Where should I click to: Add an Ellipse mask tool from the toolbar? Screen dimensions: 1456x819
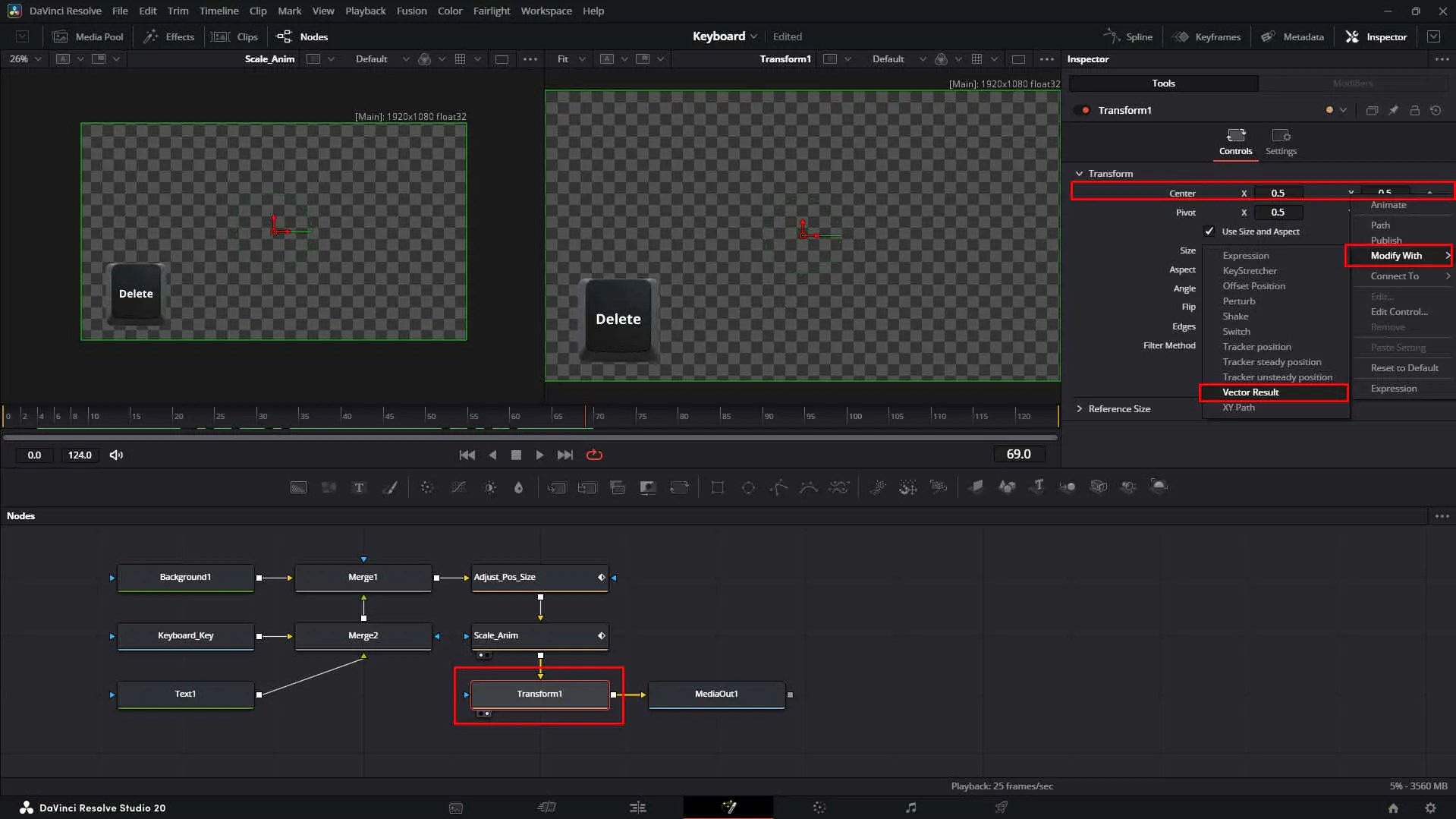748,487
